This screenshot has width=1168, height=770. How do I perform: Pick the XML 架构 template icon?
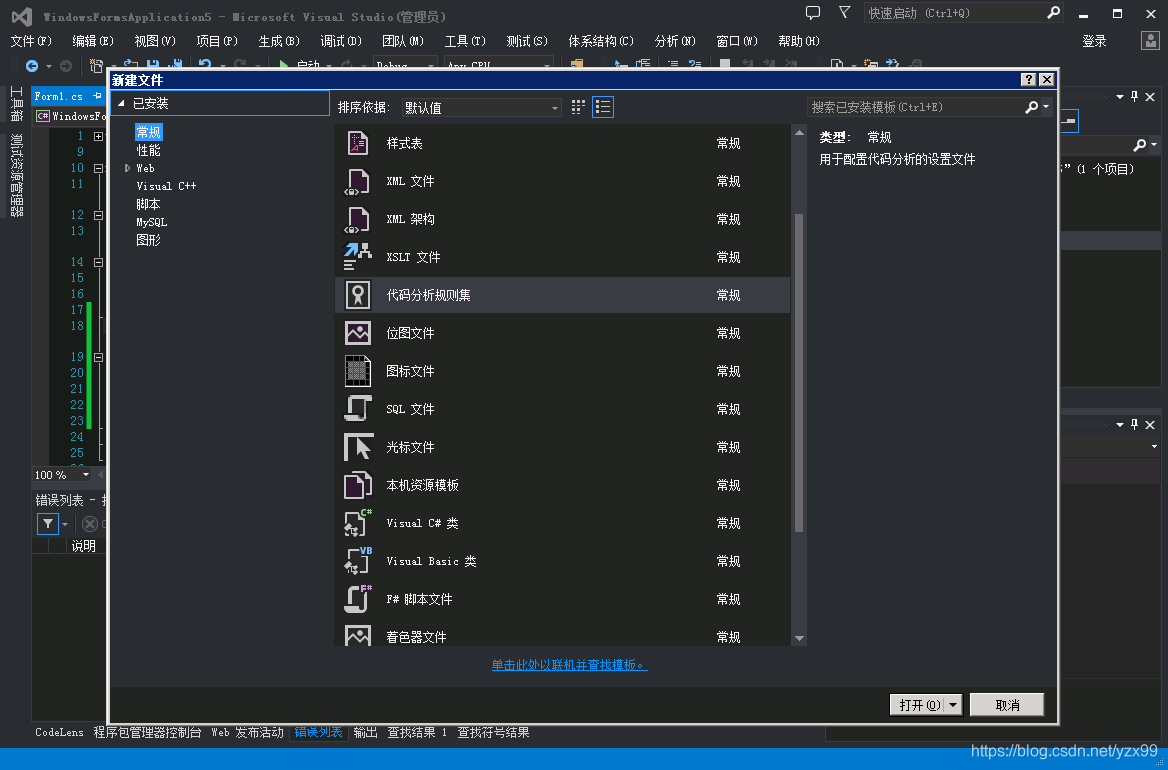coord(358,219)
